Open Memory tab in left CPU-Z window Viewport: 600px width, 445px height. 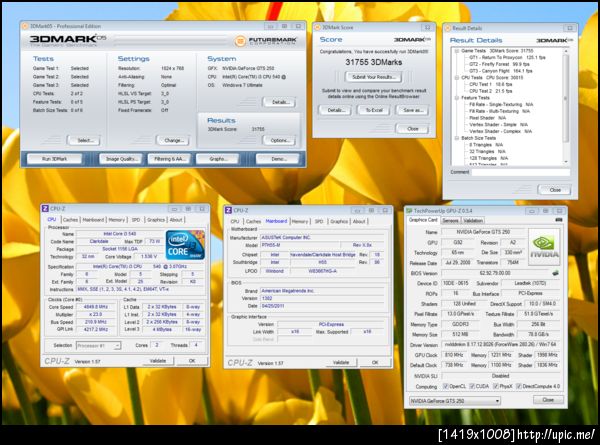pyautogui.click(x=117, y=220)
